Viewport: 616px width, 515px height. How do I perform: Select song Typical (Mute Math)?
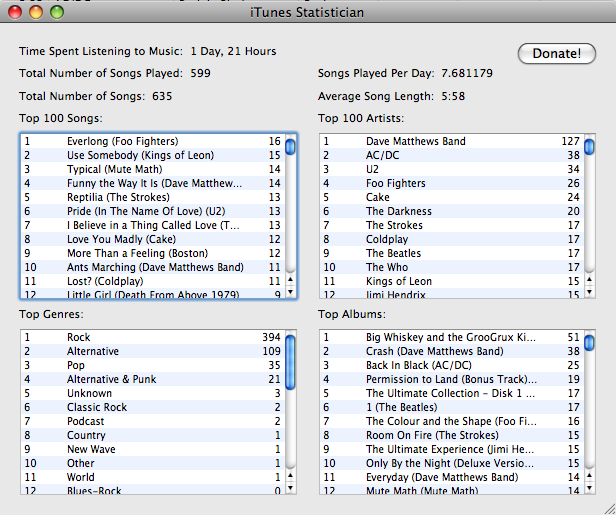[x=153, y=169]
